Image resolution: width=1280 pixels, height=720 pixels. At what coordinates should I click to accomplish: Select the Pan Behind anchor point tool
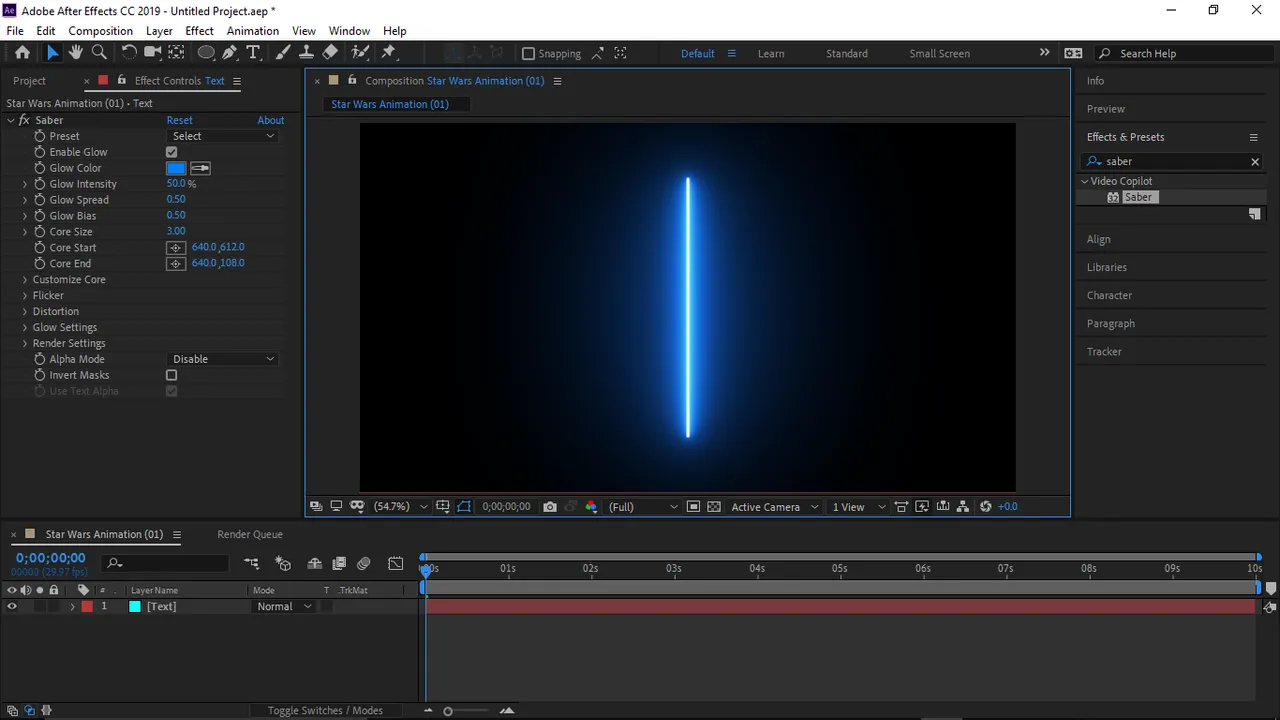(176, 53)
